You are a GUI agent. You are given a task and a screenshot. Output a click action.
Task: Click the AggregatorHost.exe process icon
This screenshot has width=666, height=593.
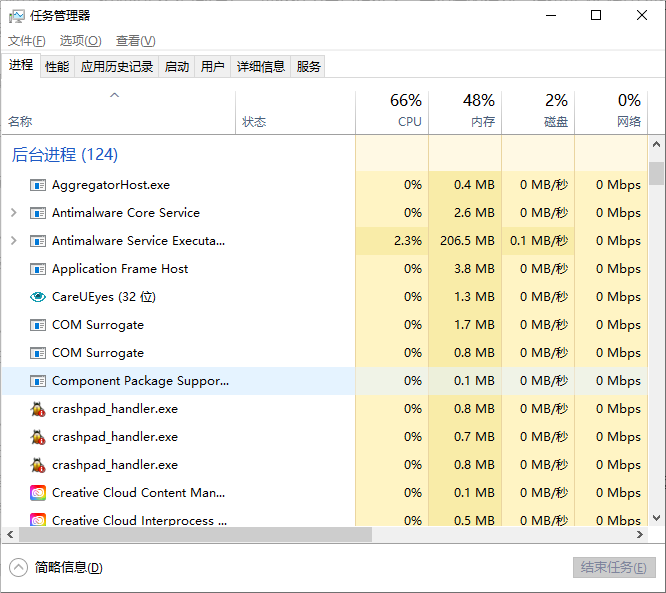point(38,185)
